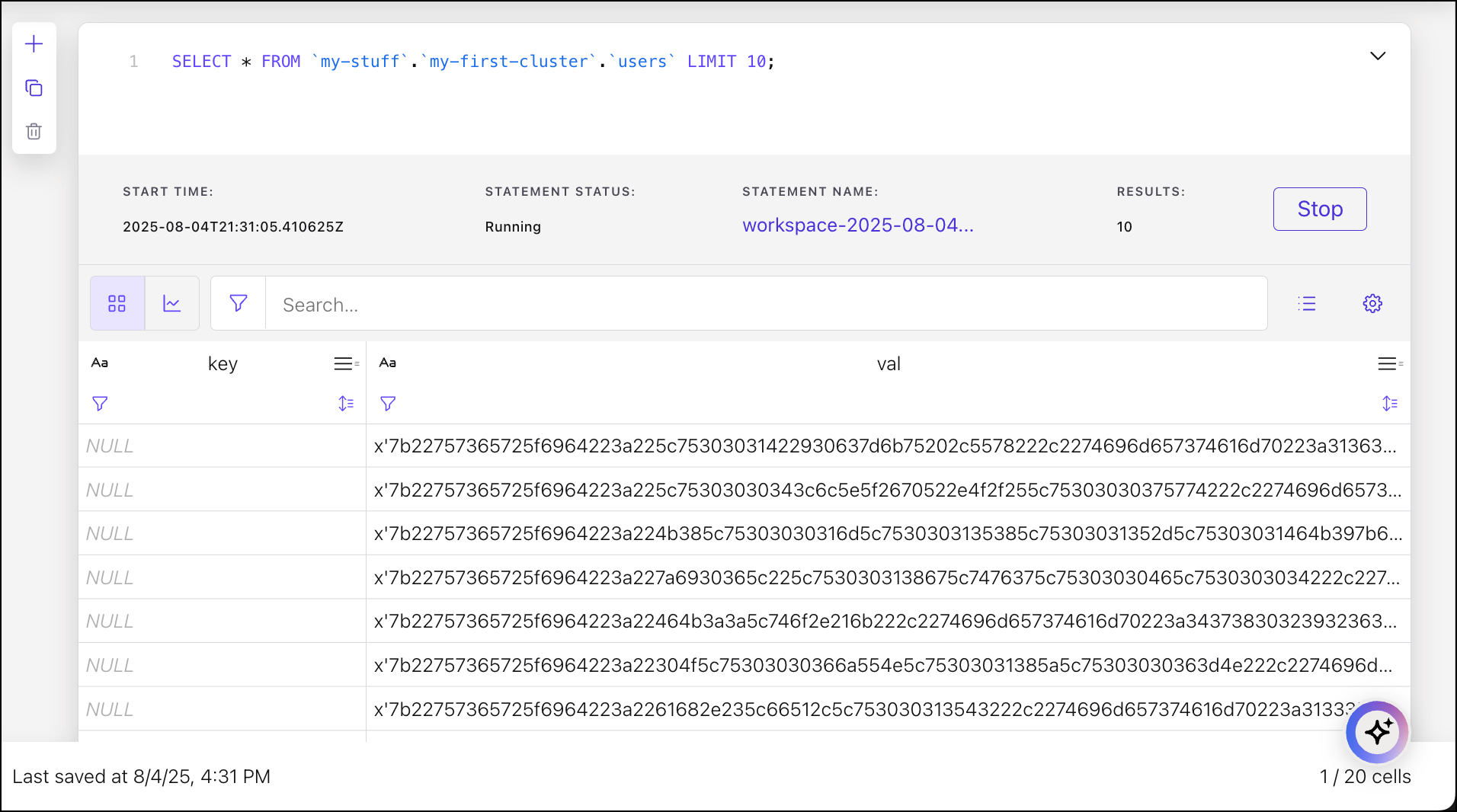Add a new cell with plus icon
The image size is (1457, 812).
tap(34, 44)
